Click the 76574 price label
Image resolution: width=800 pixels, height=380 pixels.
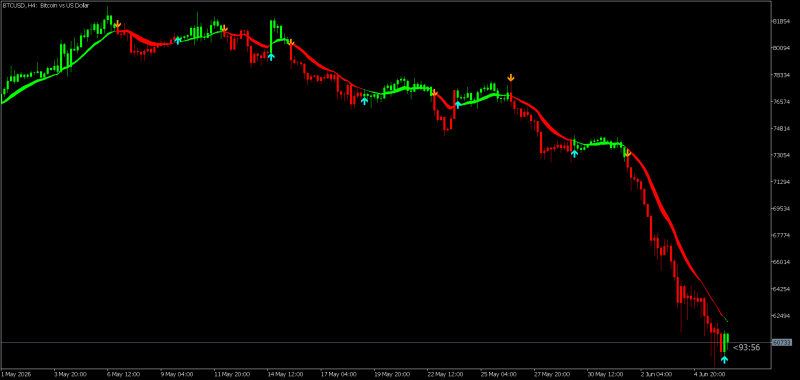[x=782, y=102]
